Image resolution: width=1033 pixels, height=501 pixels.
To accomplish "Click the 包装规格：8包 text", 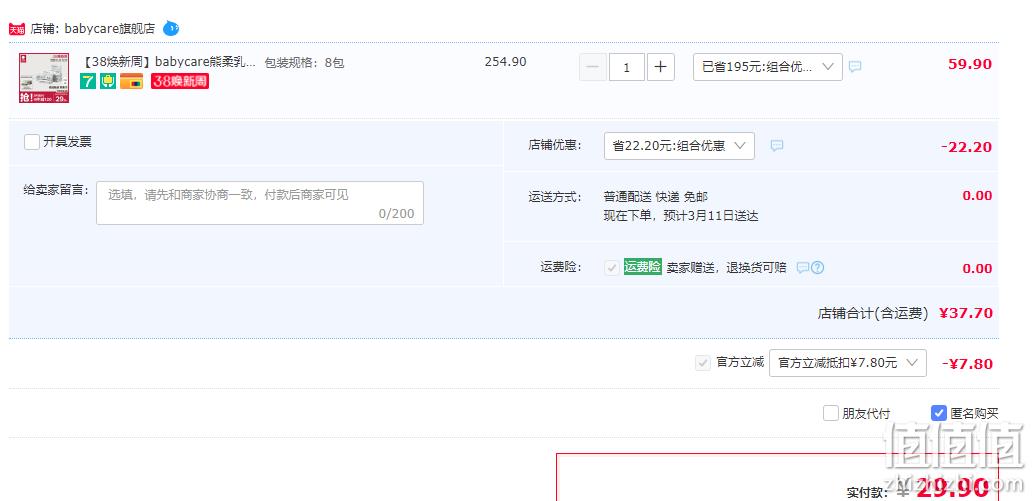I will [x=304, y=63].
